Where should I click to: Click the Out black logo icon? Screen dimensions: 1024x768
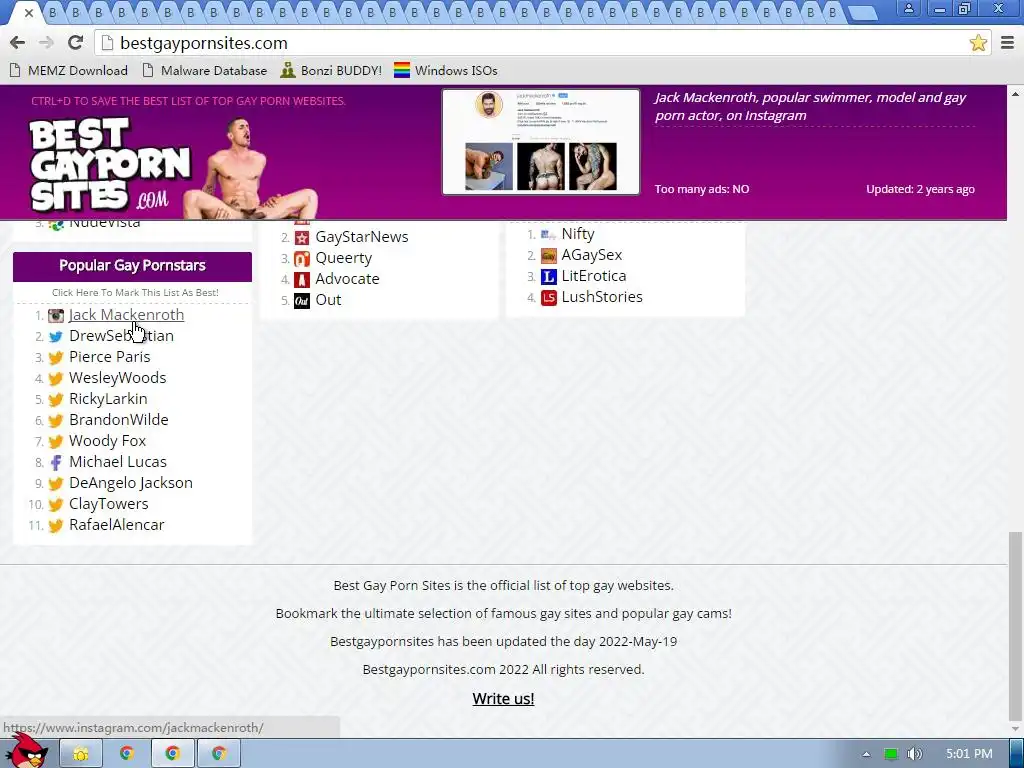point(302,301)
